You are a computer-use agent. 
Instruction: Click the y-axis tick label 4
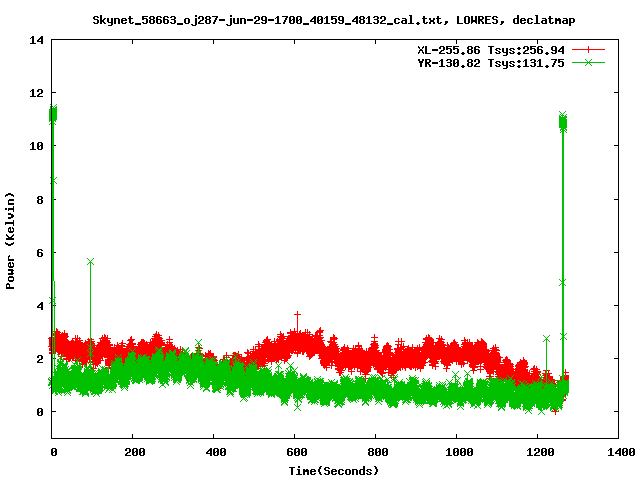coord(40,306)
